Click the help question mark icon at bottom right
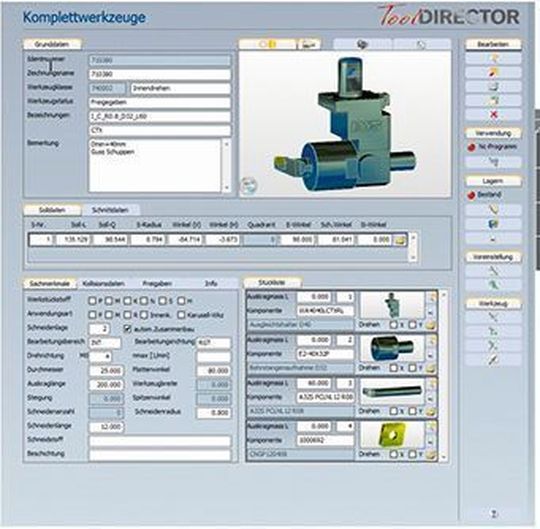Screen dimensions: 540x529 pos(494,514)
